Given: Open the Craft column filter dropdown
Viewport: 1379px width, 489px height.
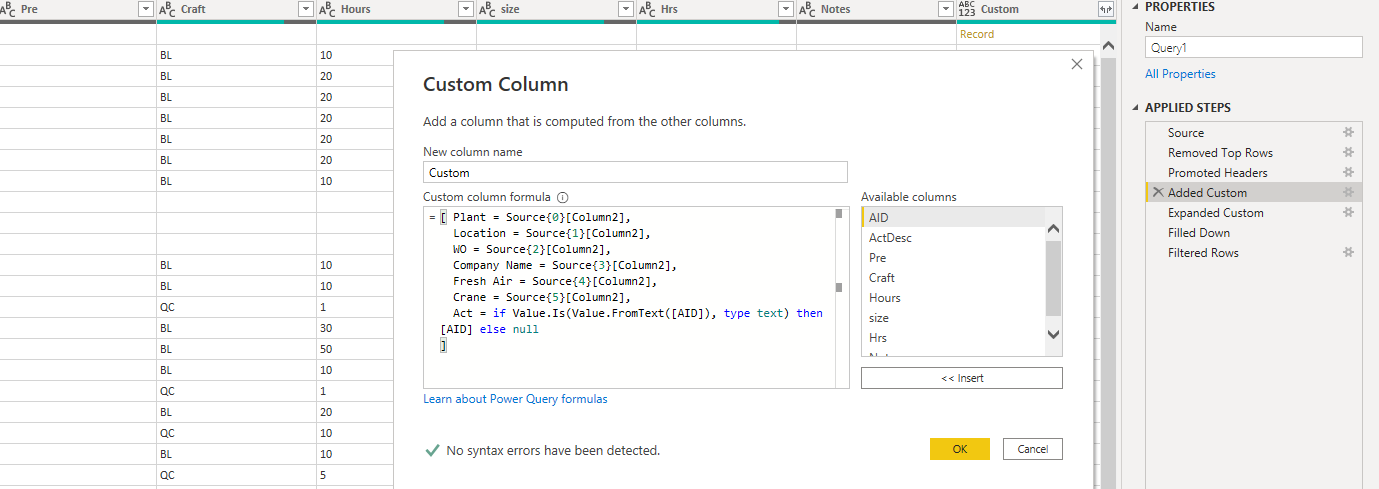Looking at the screenshot, I should point(305,9).
